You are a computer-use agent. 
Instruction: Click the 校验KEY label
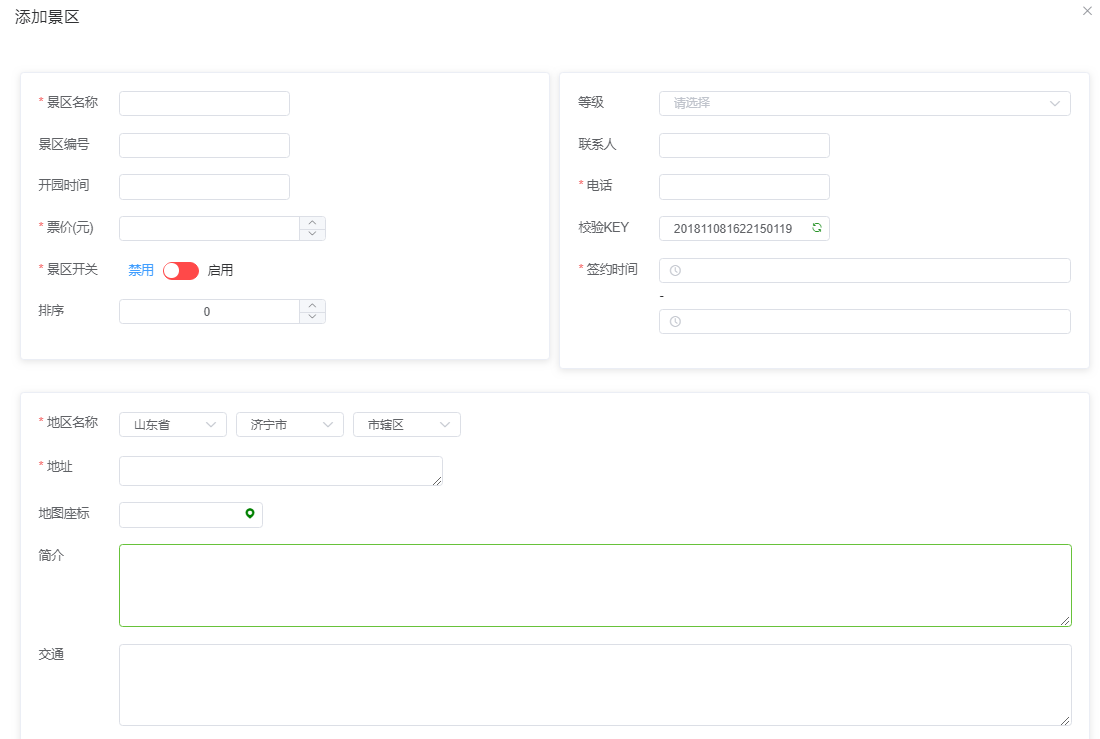coord(603,227)
